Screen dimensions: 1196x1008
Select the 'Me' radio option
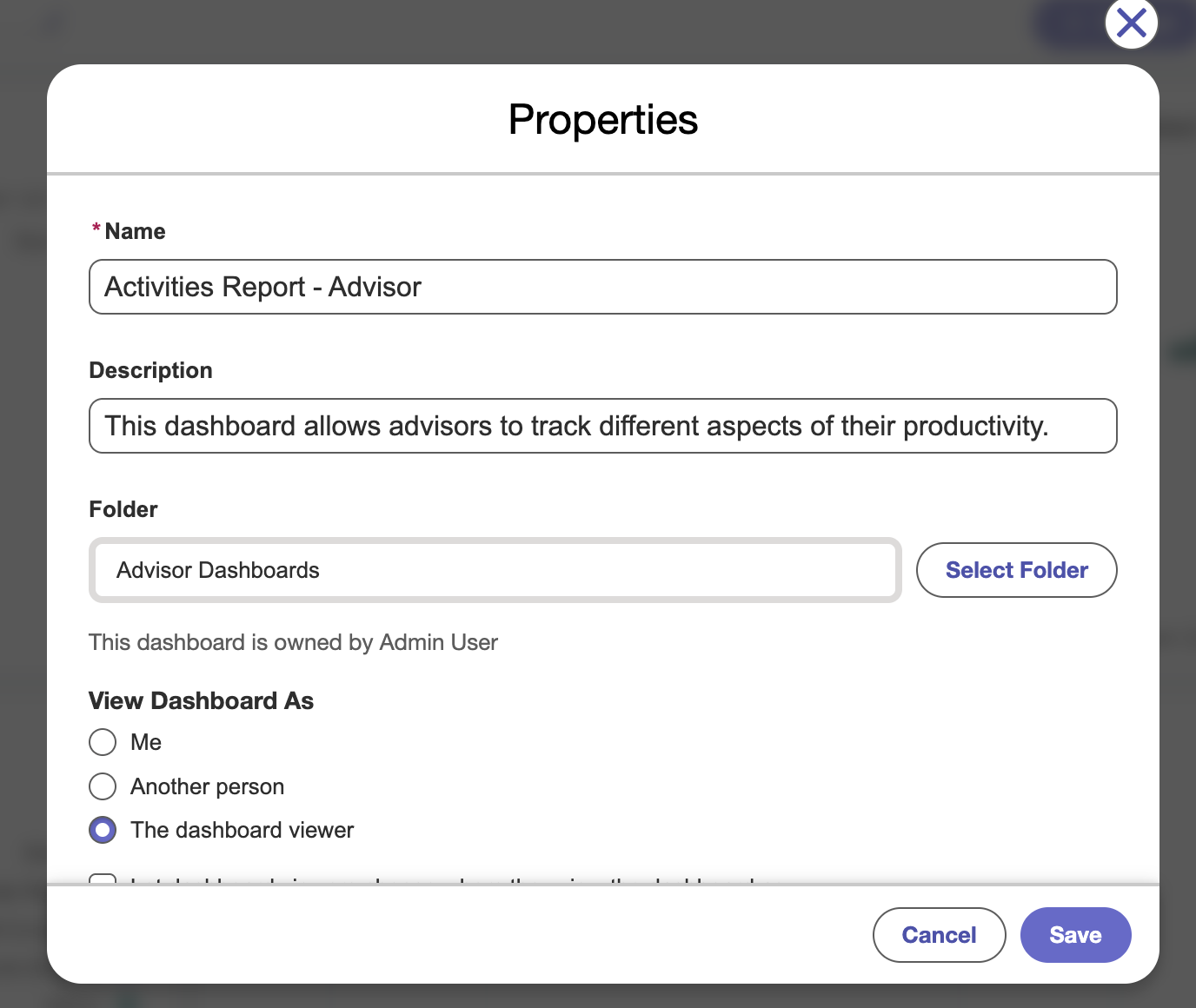[x=103, y=742]
